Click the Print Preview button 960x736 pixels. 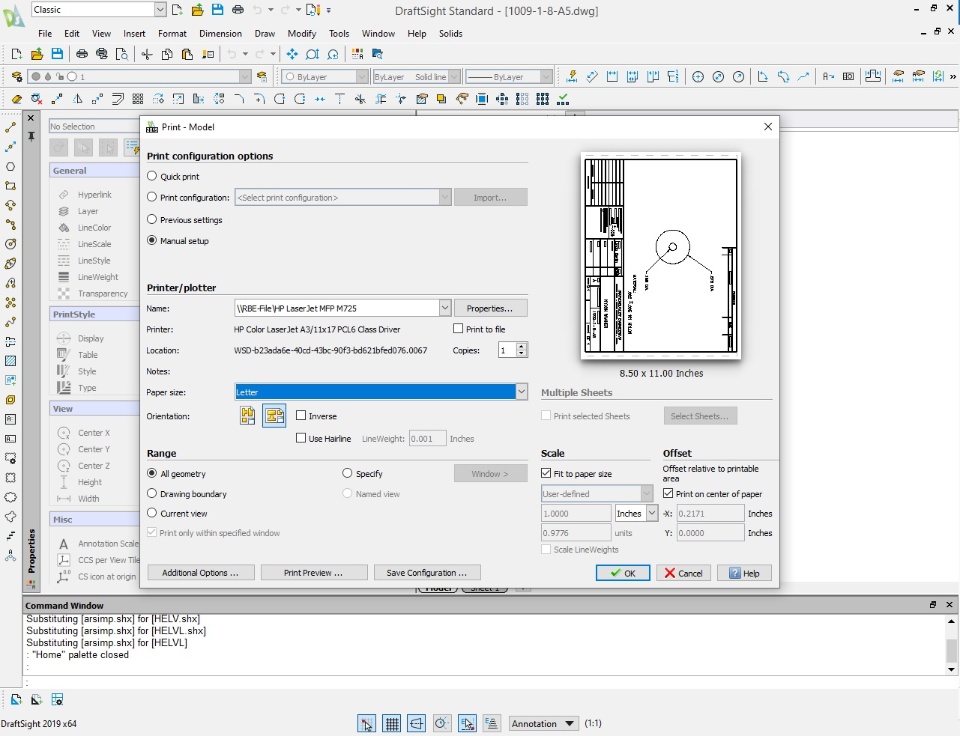313,573
